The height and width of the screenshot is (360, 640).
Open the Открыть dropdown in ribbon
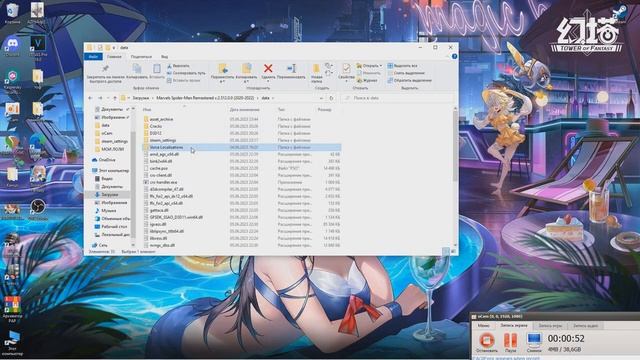pyautogui.click(x=369, y=66)
